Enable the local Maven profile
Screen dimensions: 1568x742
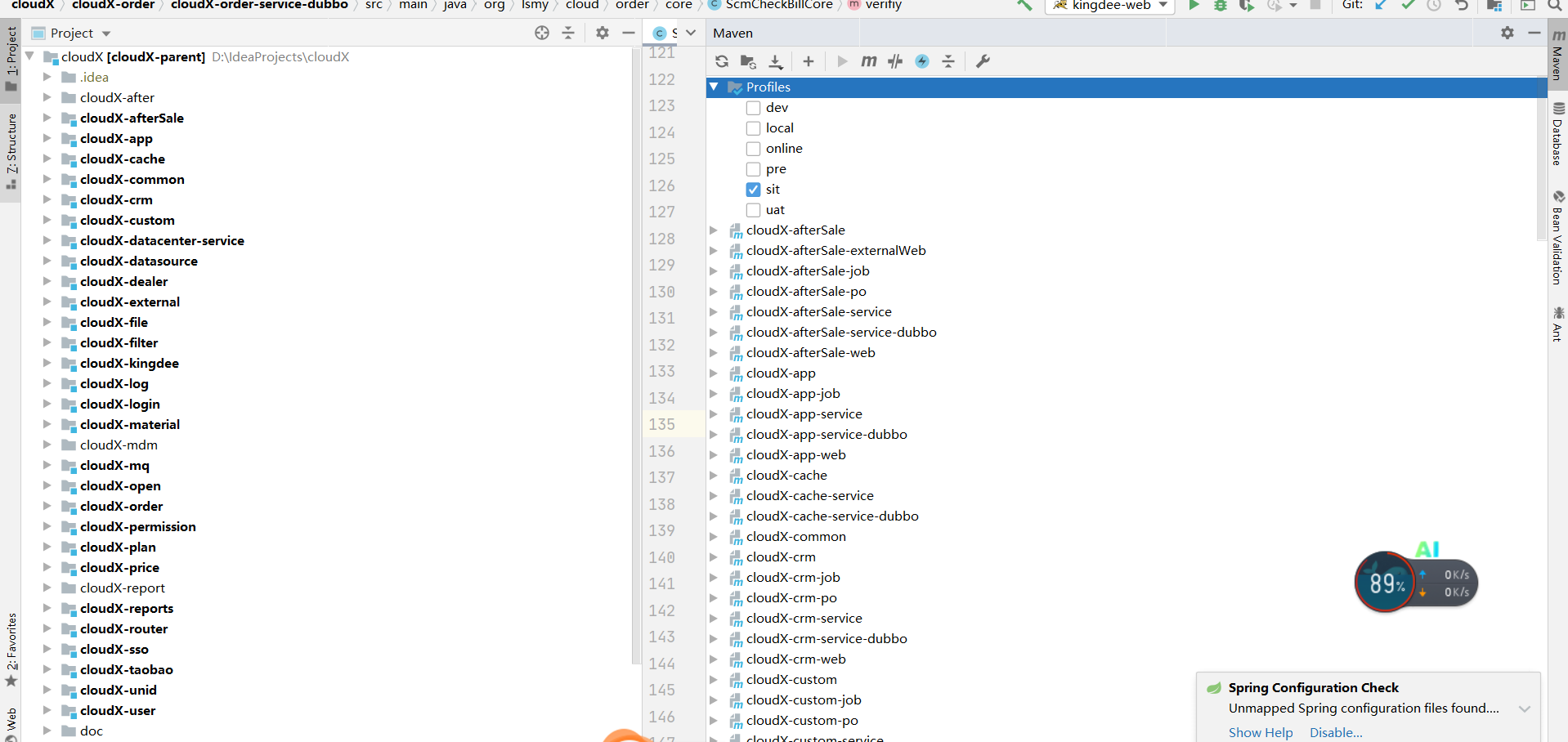(x=754, y=128)
